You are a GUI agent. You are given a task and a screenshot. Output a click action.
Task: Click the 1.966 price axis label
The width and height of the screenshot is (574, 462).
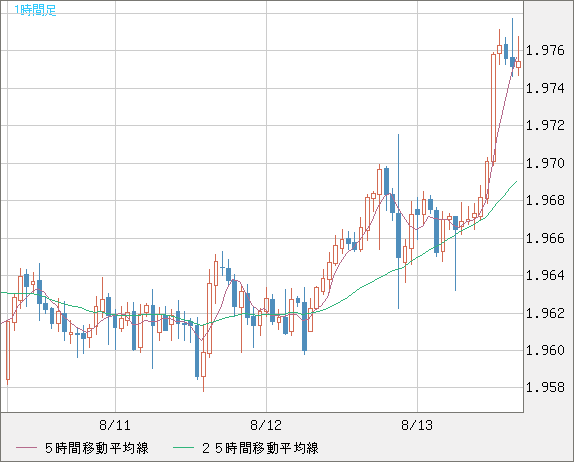pyautogui.click(x=545, y=238)
